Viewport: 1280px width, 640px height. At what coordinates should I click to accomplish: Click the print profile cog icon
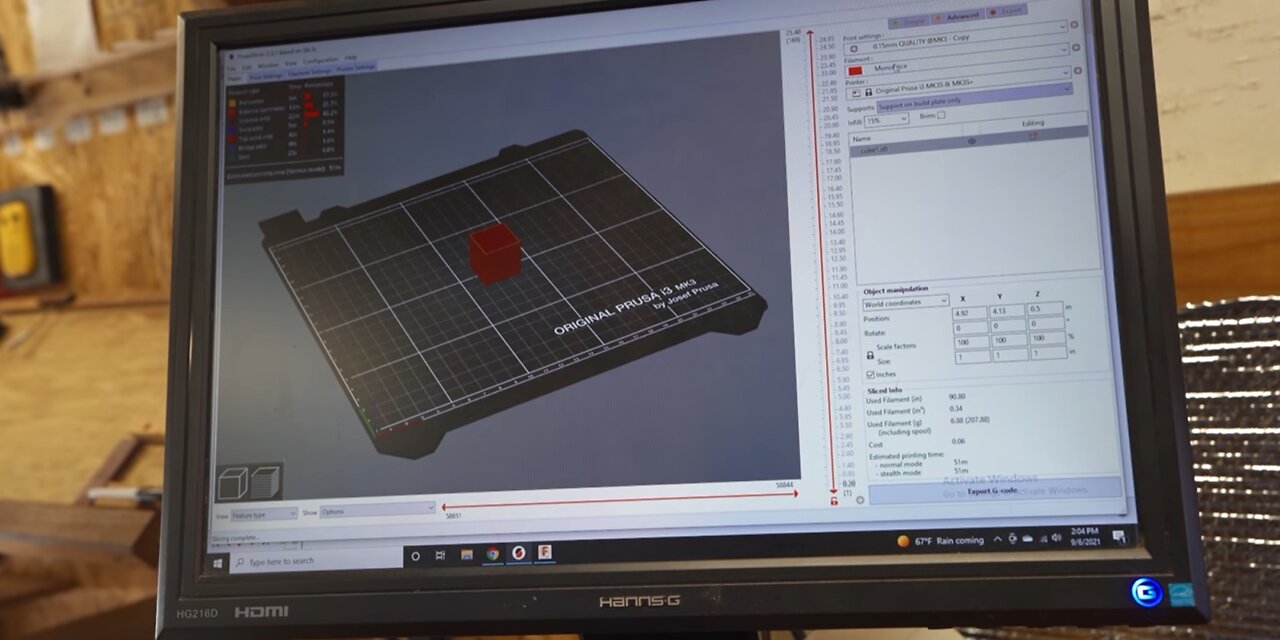pyautogui.click(x=854, y=49)
